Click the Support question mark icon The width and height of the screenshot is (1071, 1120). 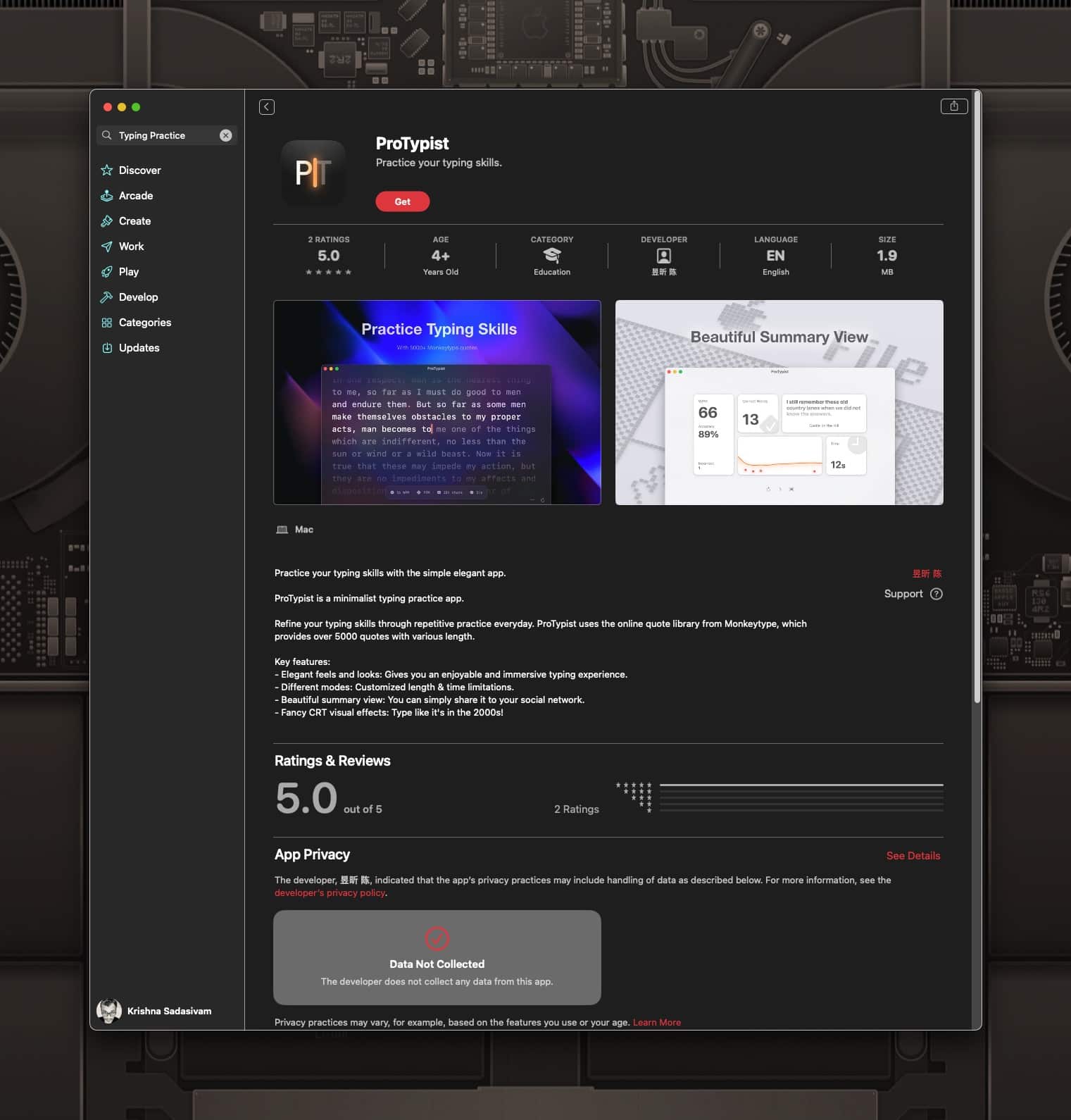[x=936, y=594]
